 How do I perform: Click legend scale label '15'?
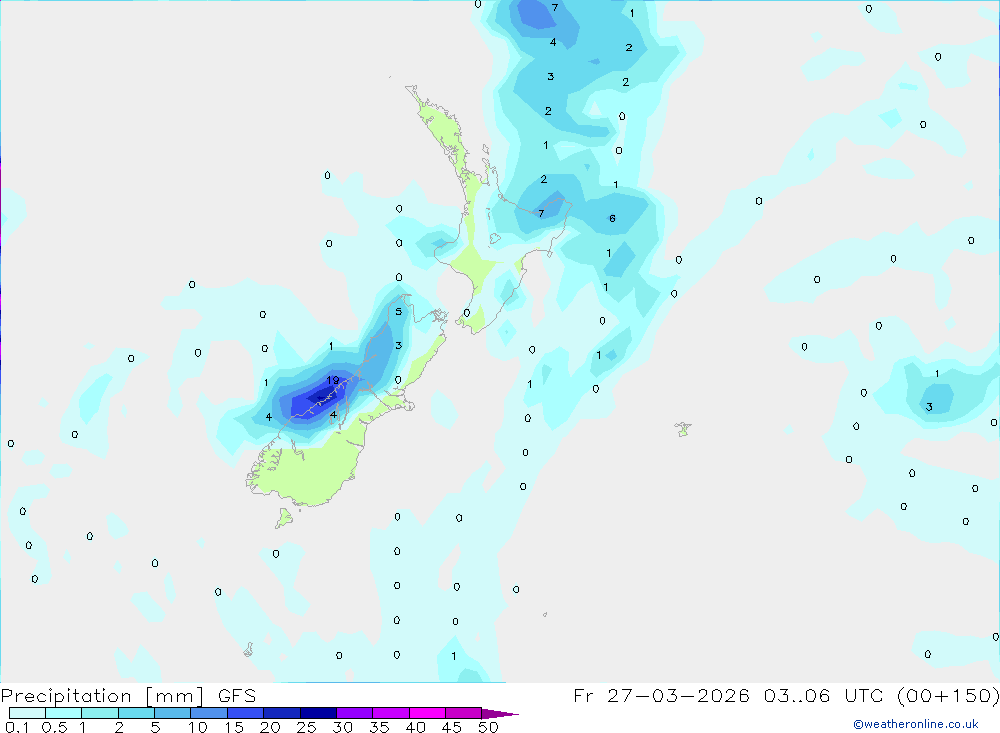click(x=234, y=727)
